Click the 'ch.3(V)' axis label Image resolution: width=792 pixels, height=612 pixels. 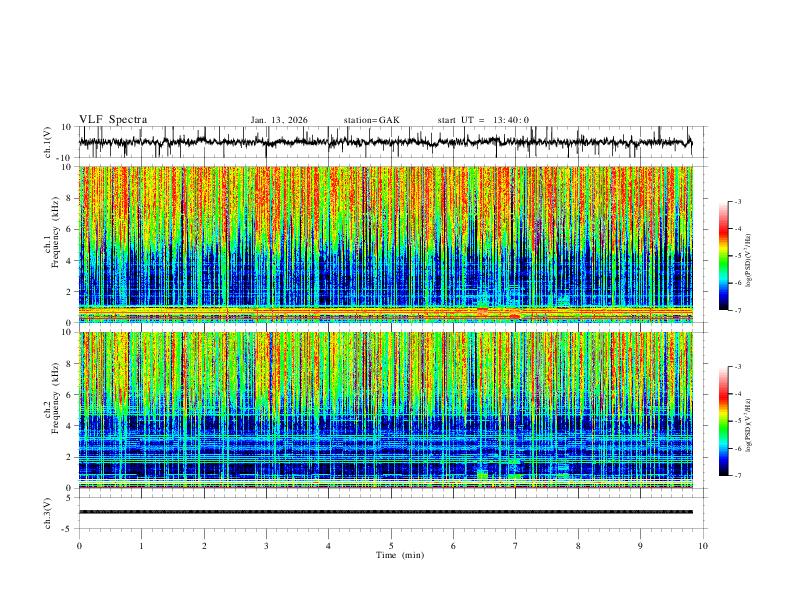[x=48, y=513]
